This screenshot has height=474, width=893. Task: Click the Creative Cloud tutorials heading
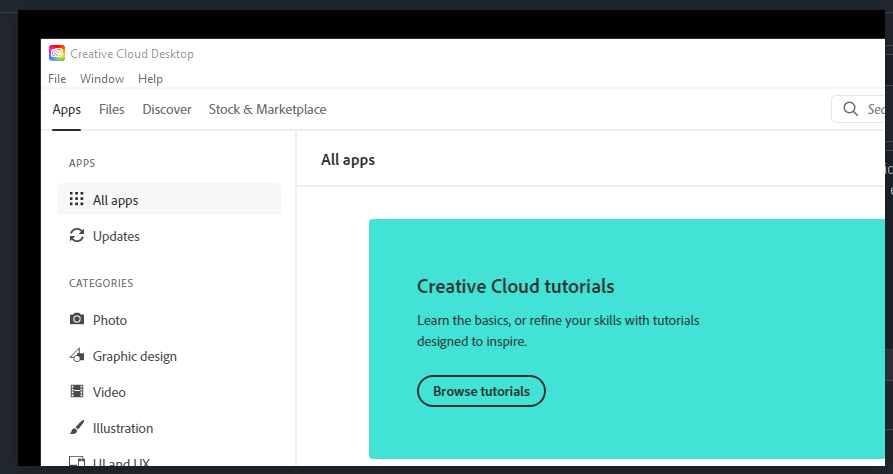pos(515,286)
